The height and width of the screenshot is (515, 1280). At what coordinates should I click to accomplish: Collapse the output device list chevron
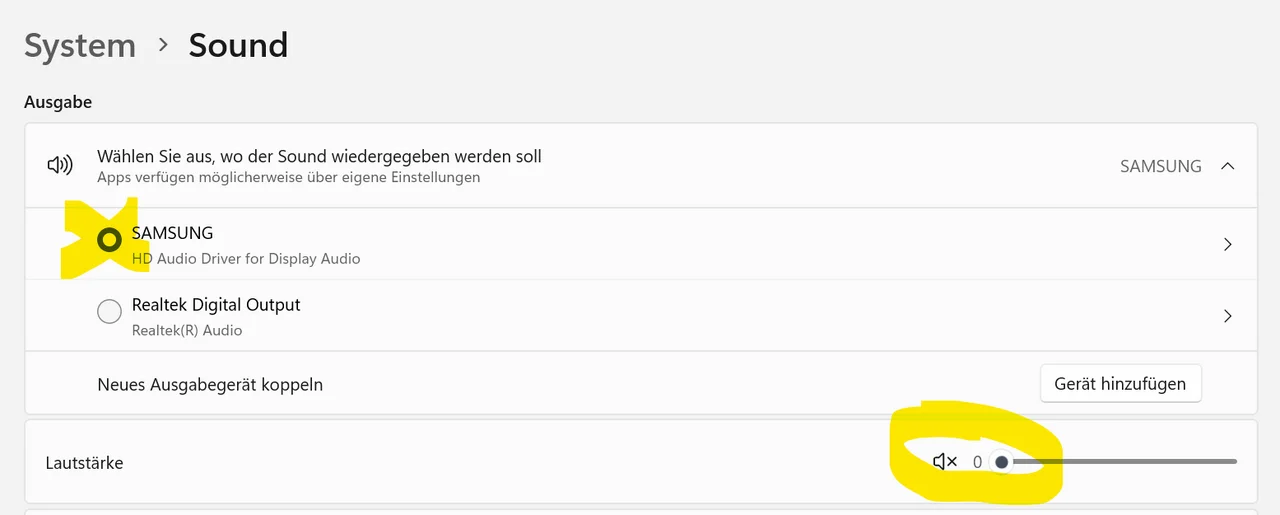click(x=1228, y=166)
